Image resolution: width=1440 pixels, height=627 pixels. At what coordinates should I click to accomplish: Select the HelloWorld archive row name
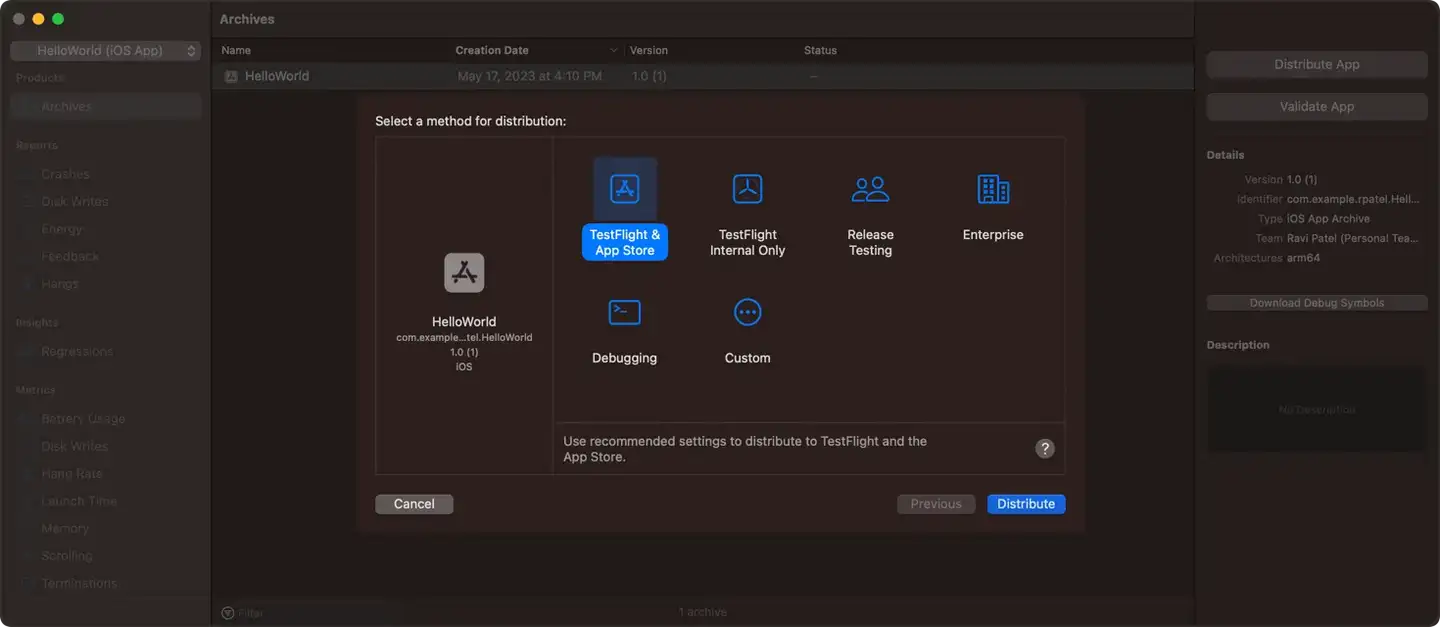(x=277, y=76)
